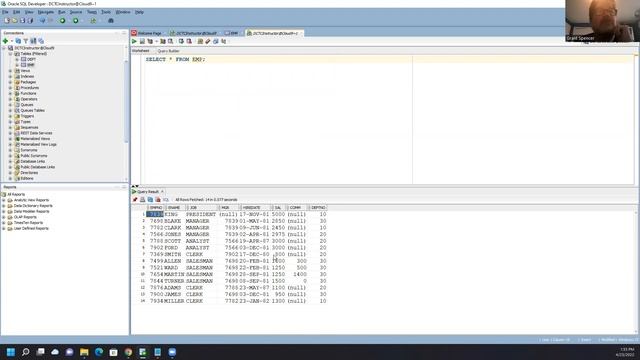Click Run Script icon in worksheet toolbar

coord(142,41)
